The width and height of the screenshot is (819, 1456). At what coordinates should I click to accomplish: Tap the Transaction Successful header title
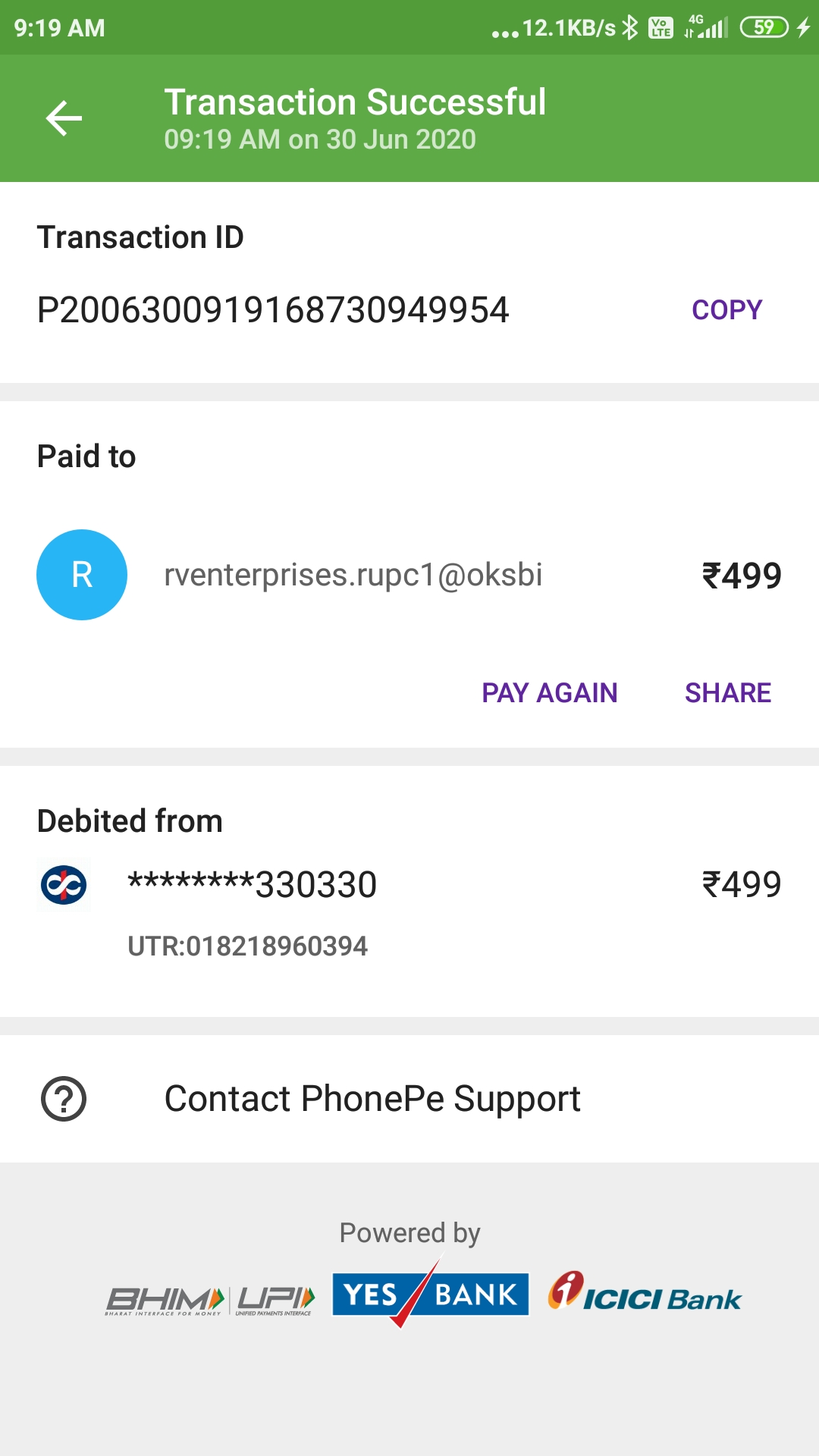[x=355, y=102]
